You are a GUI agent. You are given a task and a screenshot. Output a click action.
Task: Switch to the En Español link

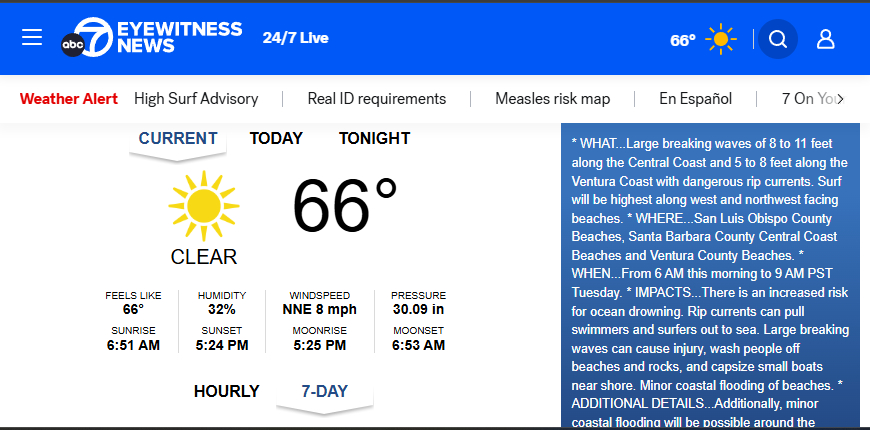695,98
